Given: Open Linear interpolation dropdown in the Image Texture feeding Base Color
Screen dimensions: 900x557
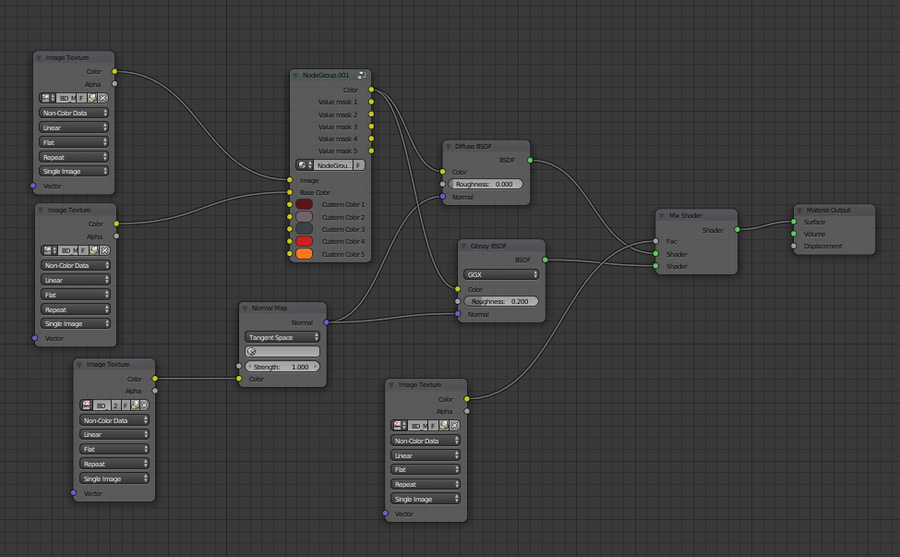Looking at the screenshot, I should pos(76,280).
